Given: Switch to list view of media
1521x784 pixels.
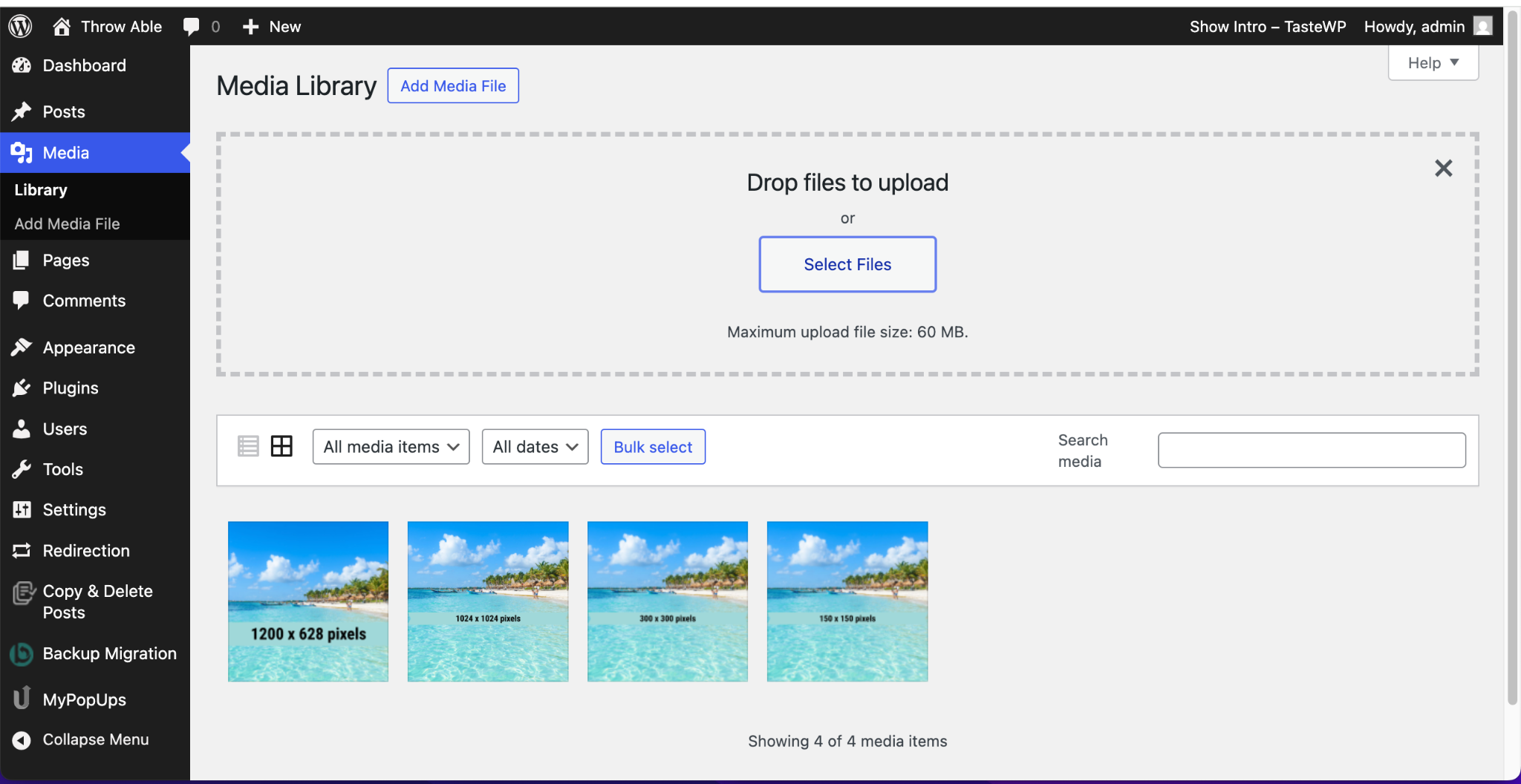Looking at the screenshot, I should click(248, 446).
